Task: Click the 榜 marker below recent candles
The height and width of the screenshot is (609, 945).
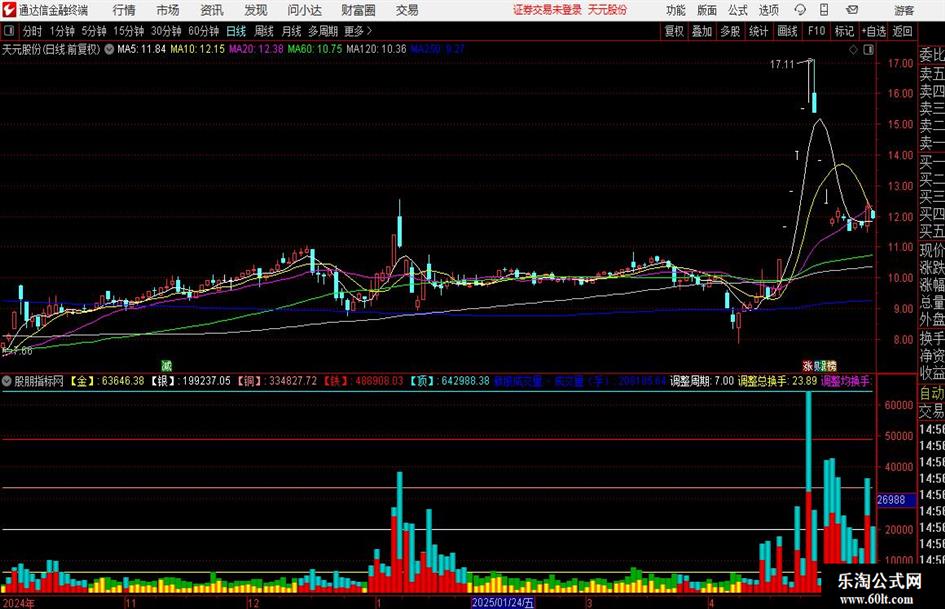Action: pos(832,365)
